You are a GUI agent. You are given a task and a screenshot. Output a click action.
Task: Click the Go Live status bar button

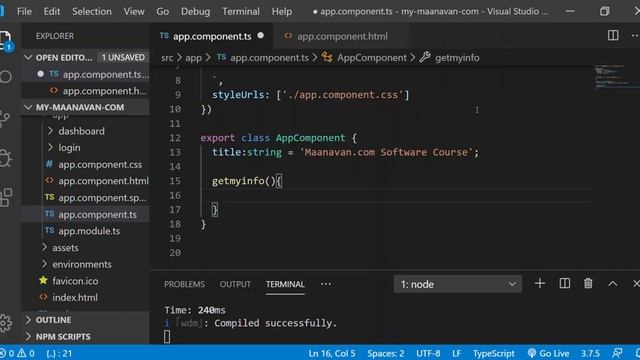click(x=548, y=353)
